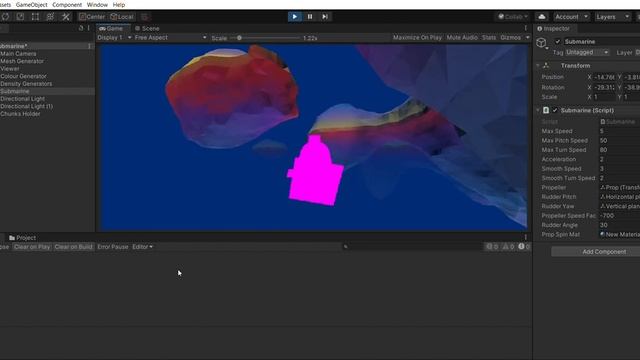
Task: Toggle Maximize On Play
Action: tap(417, 38)
